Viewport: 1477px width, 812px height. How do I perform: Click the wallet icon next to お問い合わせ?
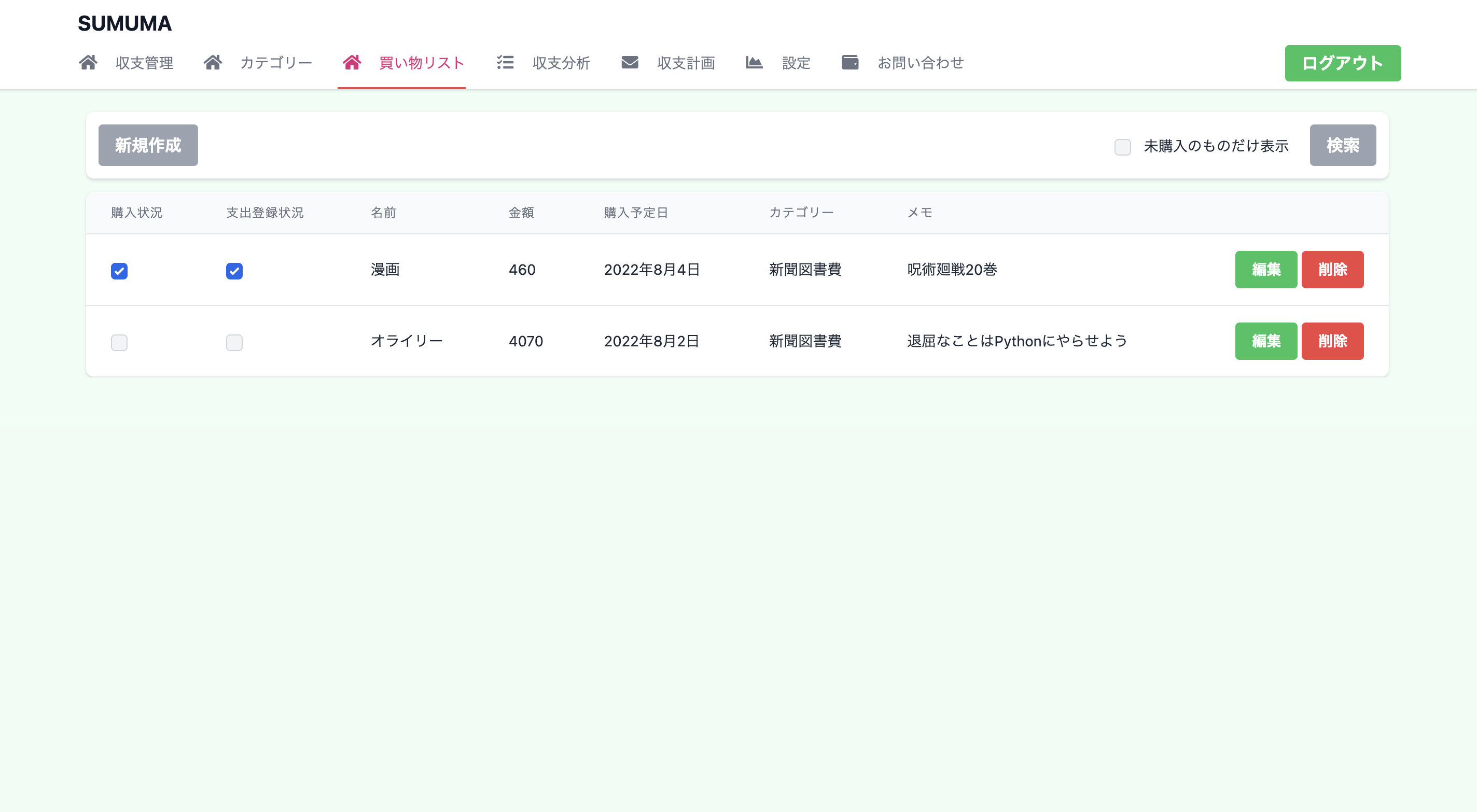point(851,63)
